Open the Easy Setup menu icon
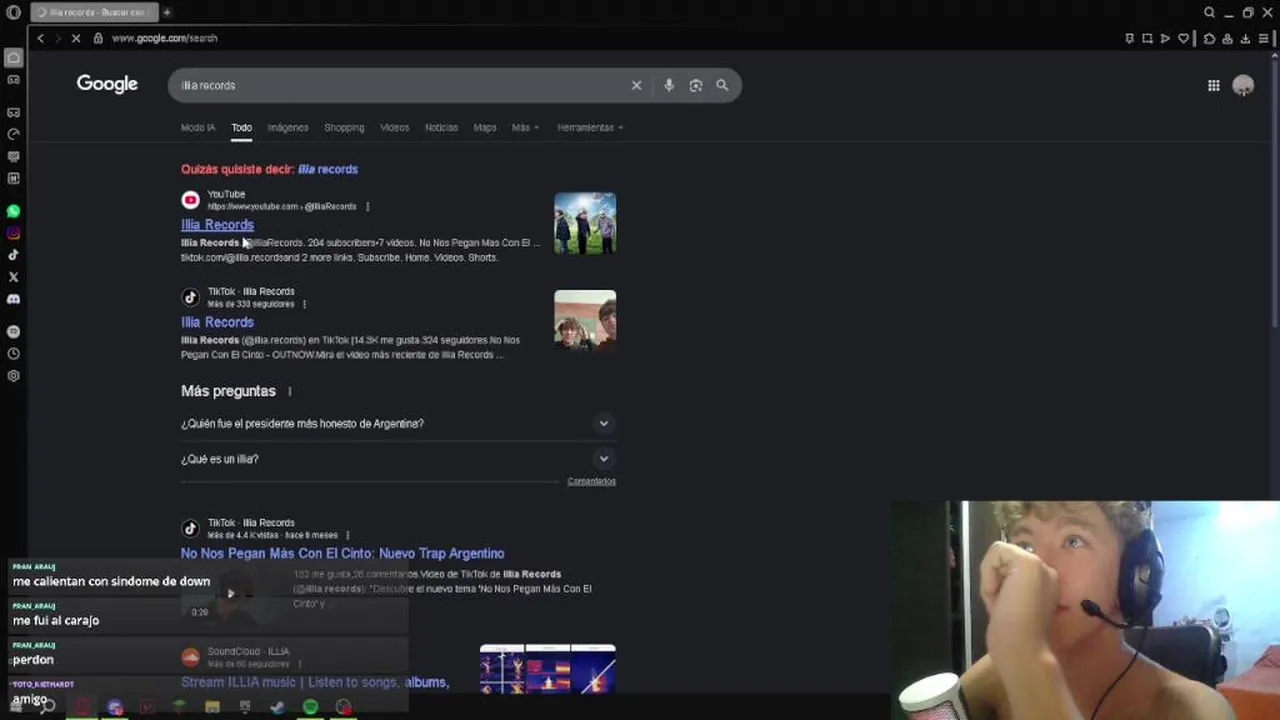 point(1264,38)
